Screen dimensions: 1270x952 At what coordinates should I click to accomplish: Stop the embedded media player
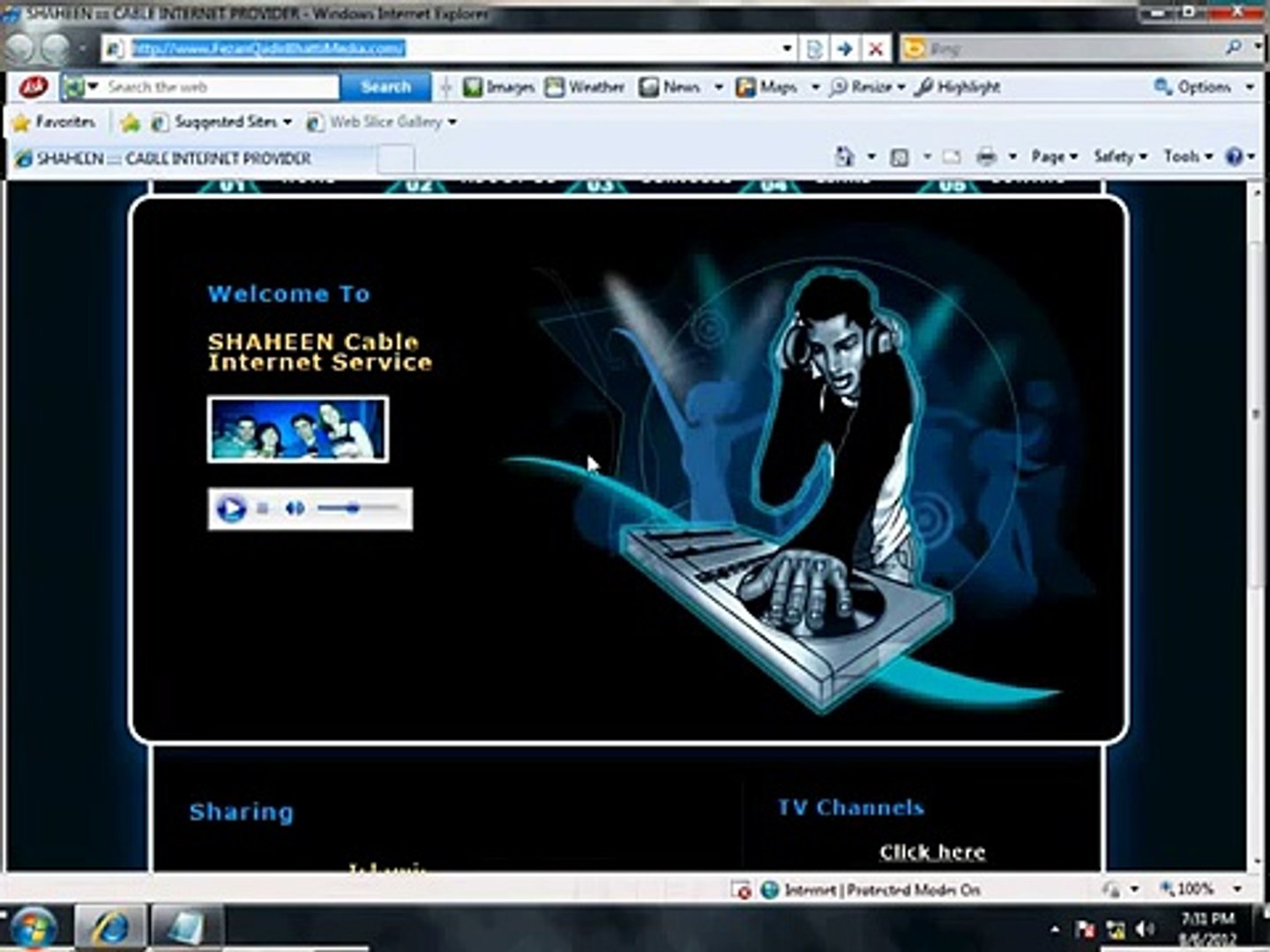point(263,509)
